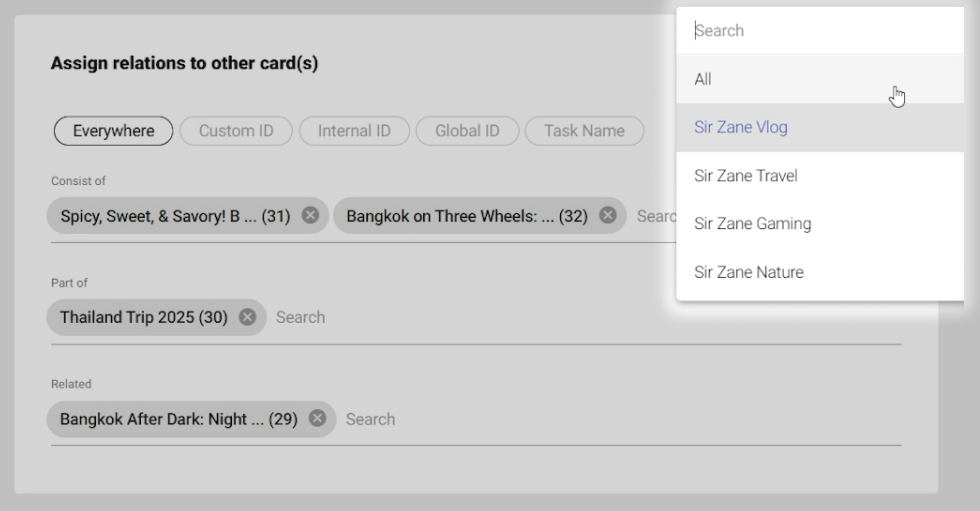Choose Sir Zane Travel option
The image size is (980, 511).
[x=746, y=176]
